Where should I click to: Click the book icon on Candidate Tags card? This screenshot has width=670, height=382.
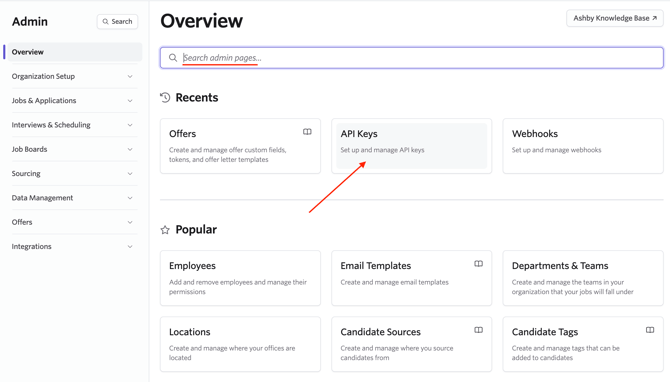coord(650,330)
